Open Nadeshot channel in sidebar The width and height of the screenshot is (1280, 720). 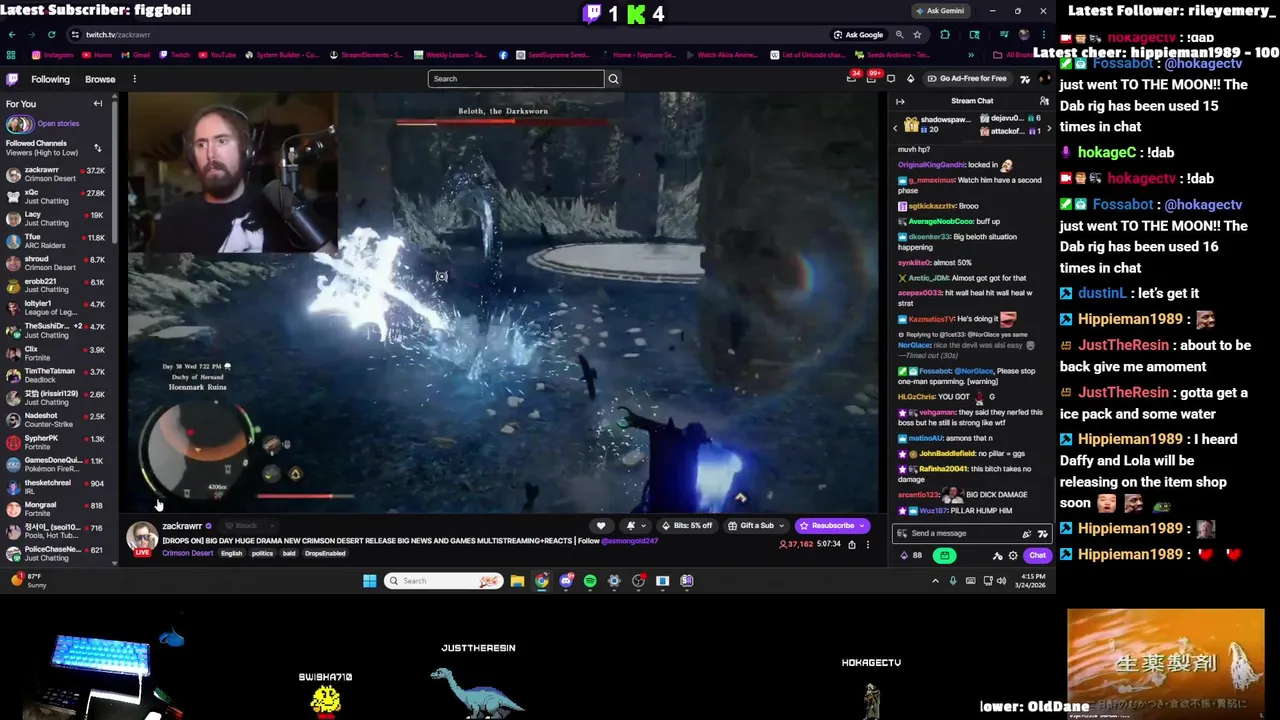(x=57, y=420)
